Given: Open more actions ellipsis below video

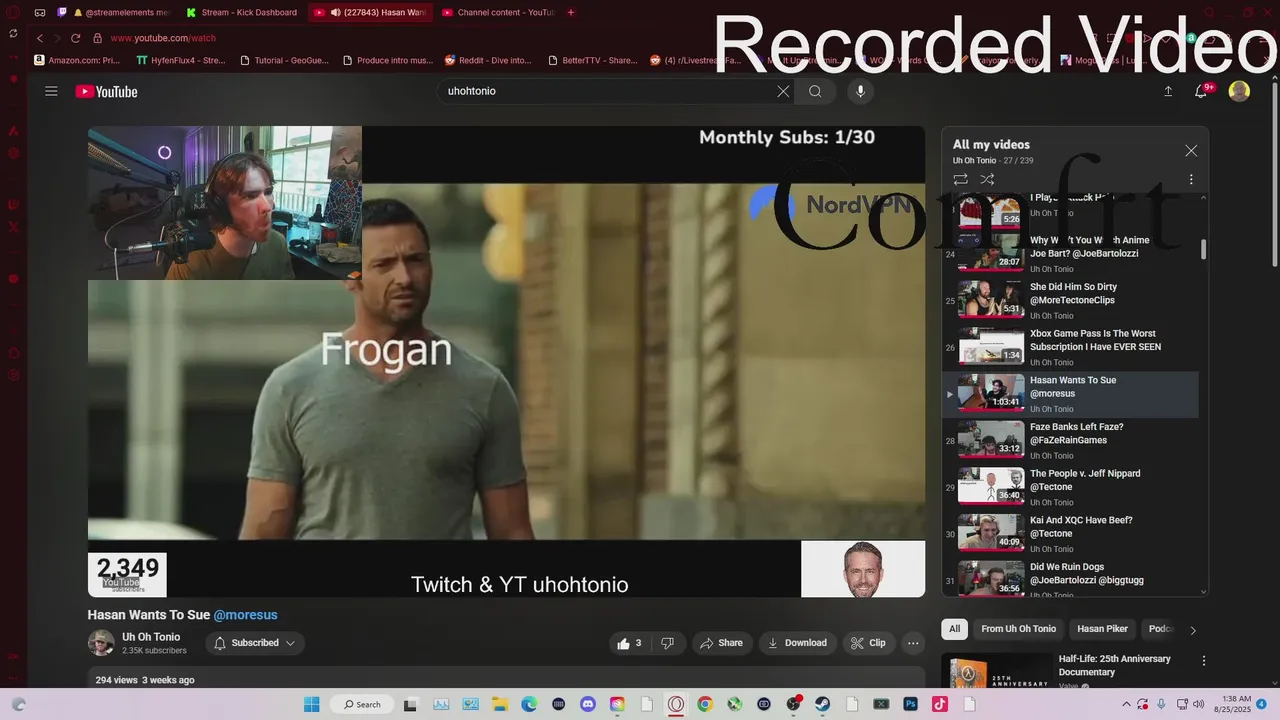Looking at the screenshot, I should [x=913, y=643].
